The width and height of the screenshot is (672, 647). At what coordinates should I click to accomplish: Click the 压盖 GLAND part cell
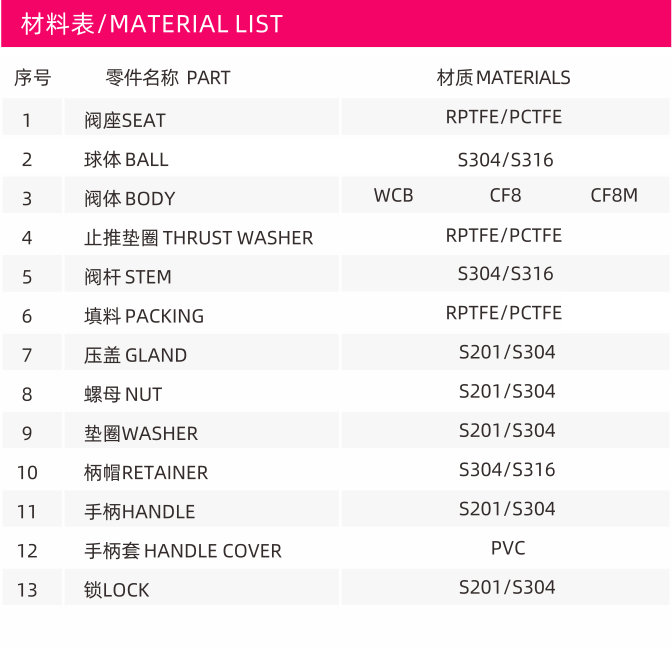[x=201, y=352]
